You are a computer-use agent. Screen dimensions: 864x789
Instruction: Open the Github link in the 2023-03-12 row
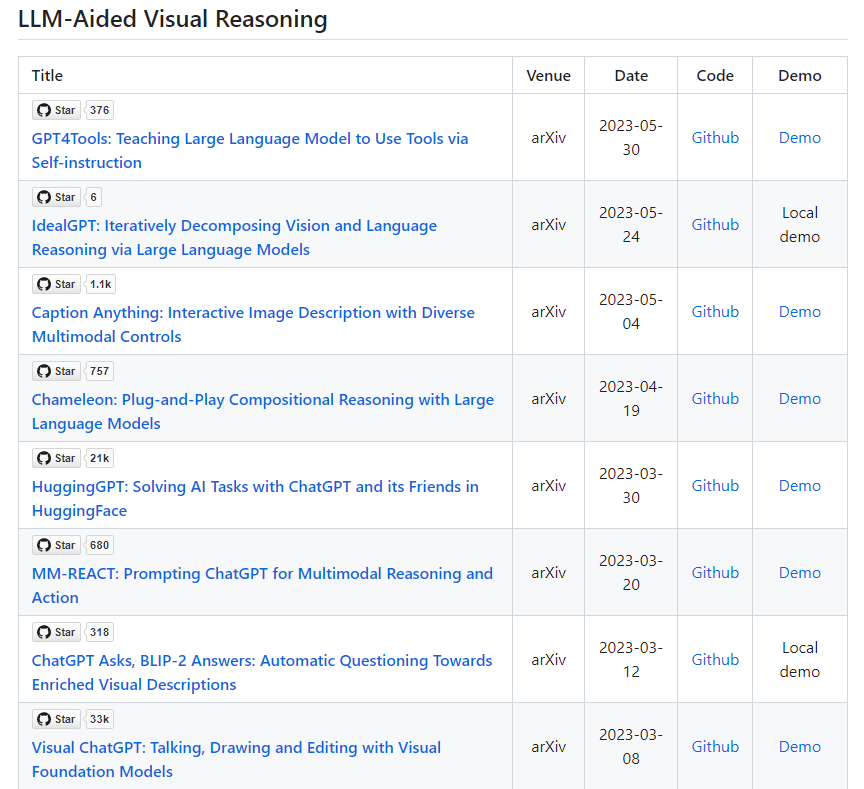pyautogui.click(x=715, y=660)
